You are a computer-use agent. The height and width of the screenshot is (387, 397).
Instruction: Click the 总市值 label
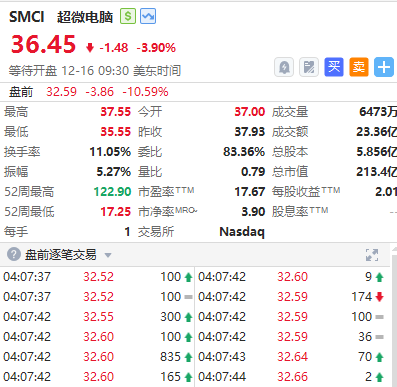pyautogui.click(x=290, y=172)
